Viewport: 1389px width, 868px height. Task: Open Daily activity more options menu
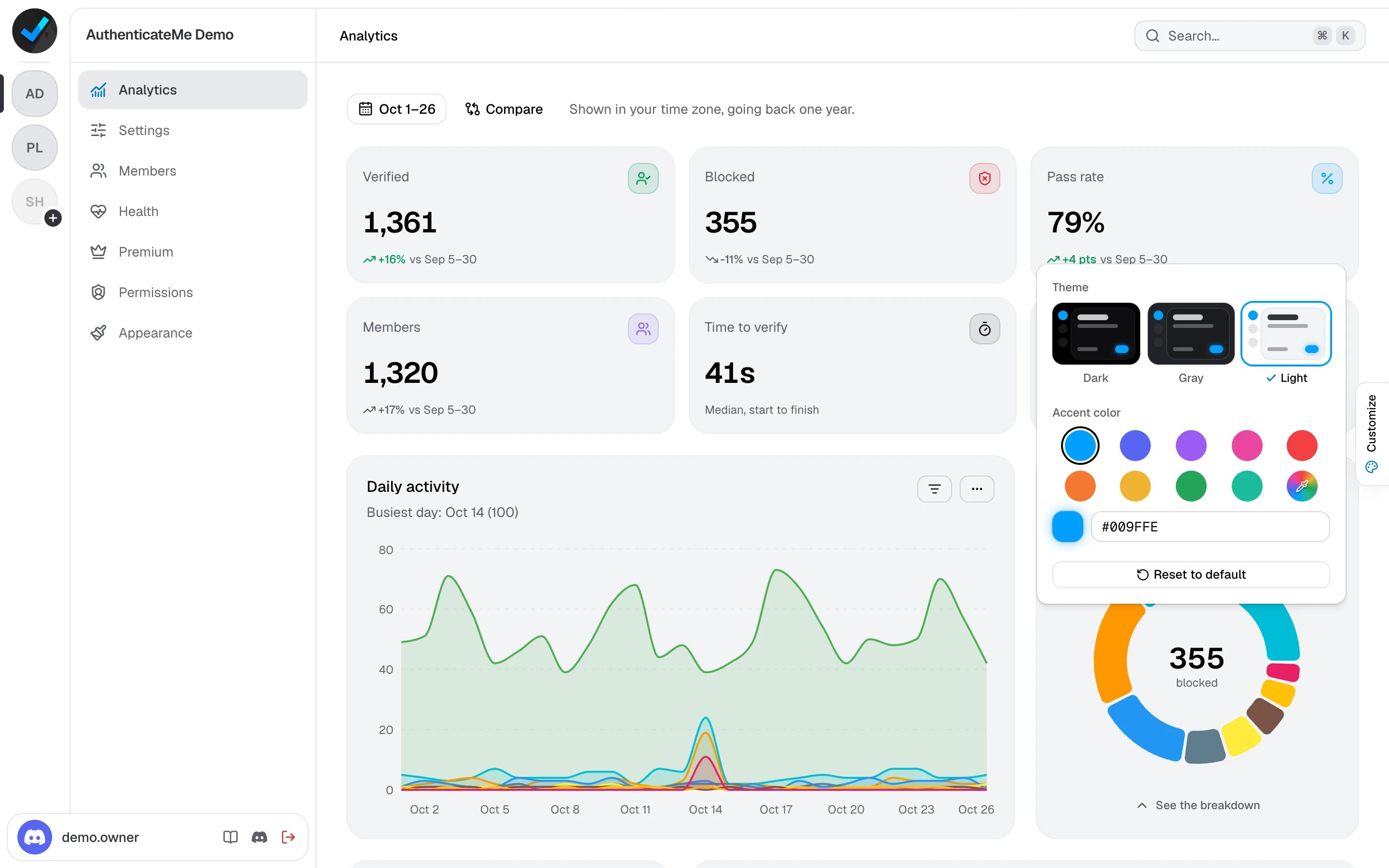[x=977, y=489]
